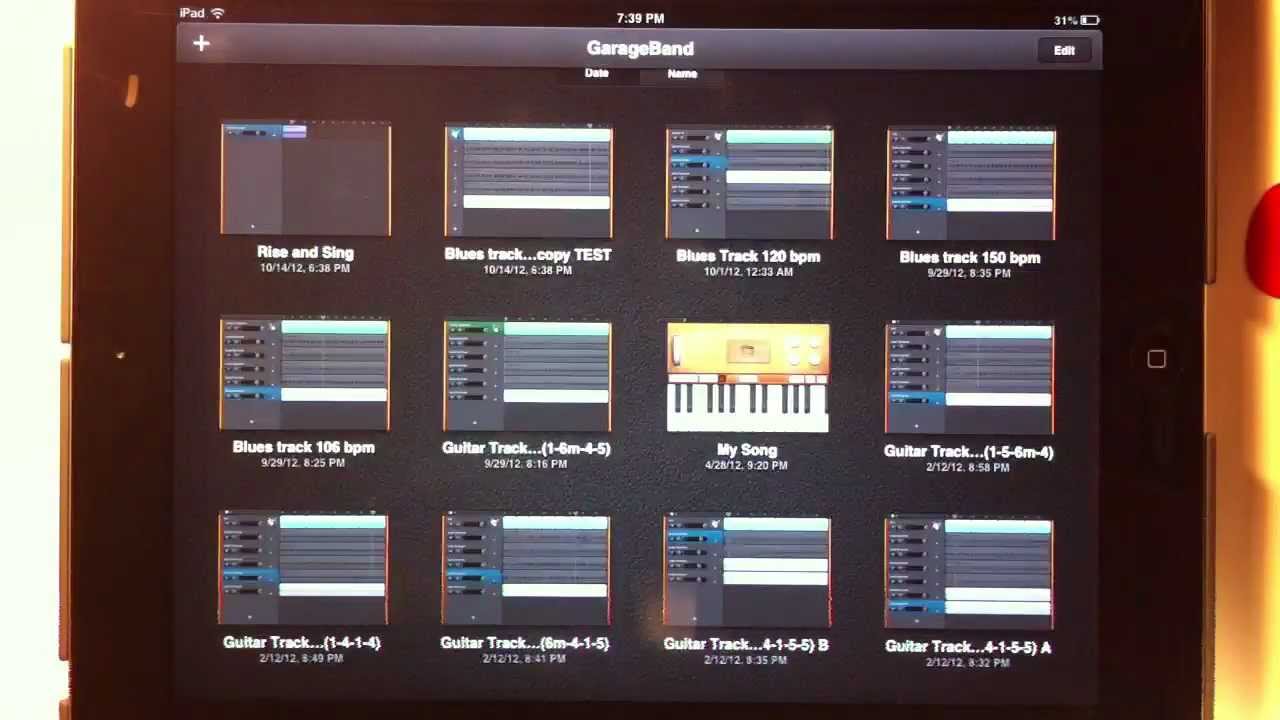1280x720 pixels.
Task: Tap the Edit button
Action: click(1064, 50)
